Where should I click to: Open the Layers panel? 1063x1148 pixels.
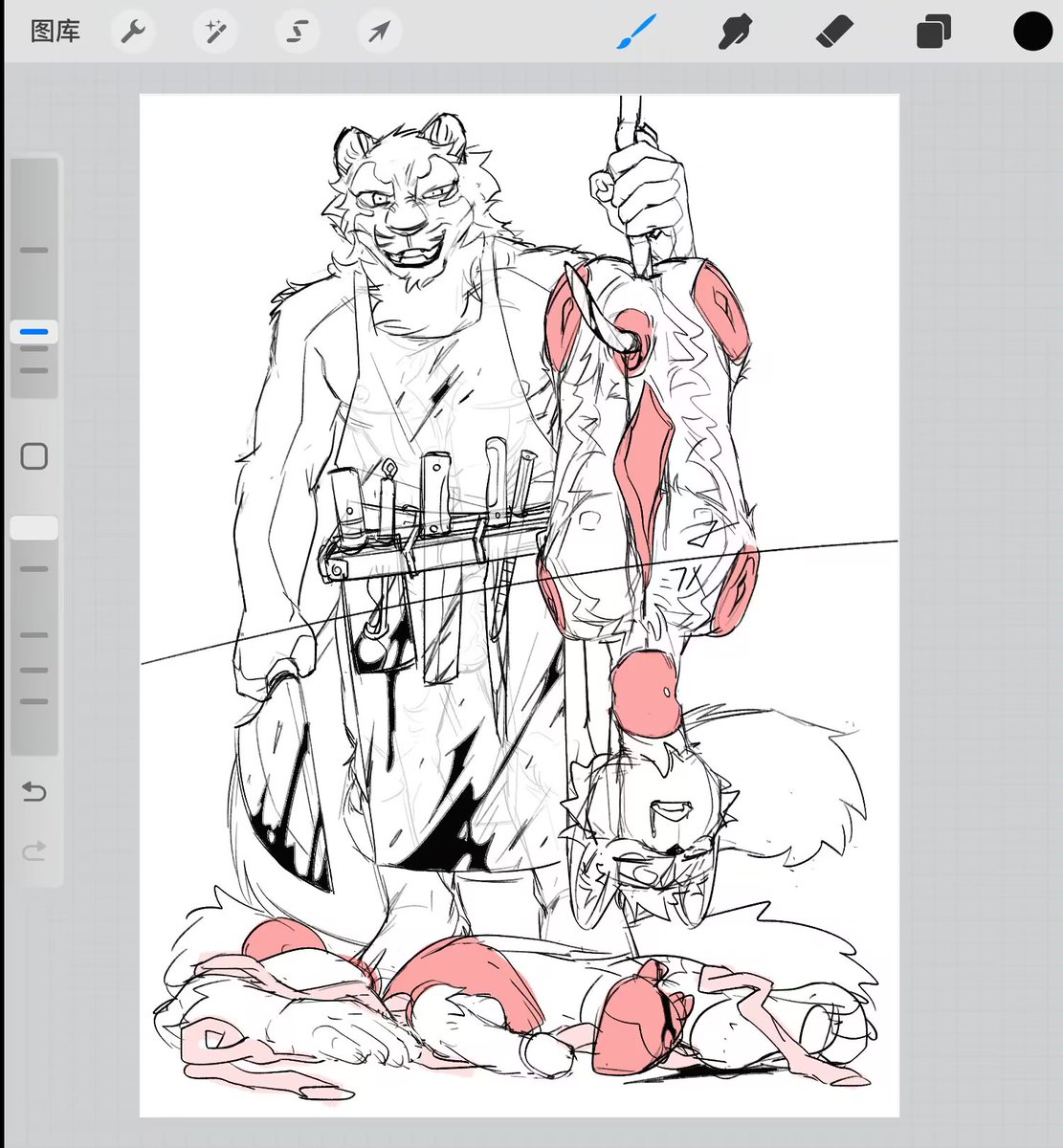pyautogui.click(x=933, y=32)
